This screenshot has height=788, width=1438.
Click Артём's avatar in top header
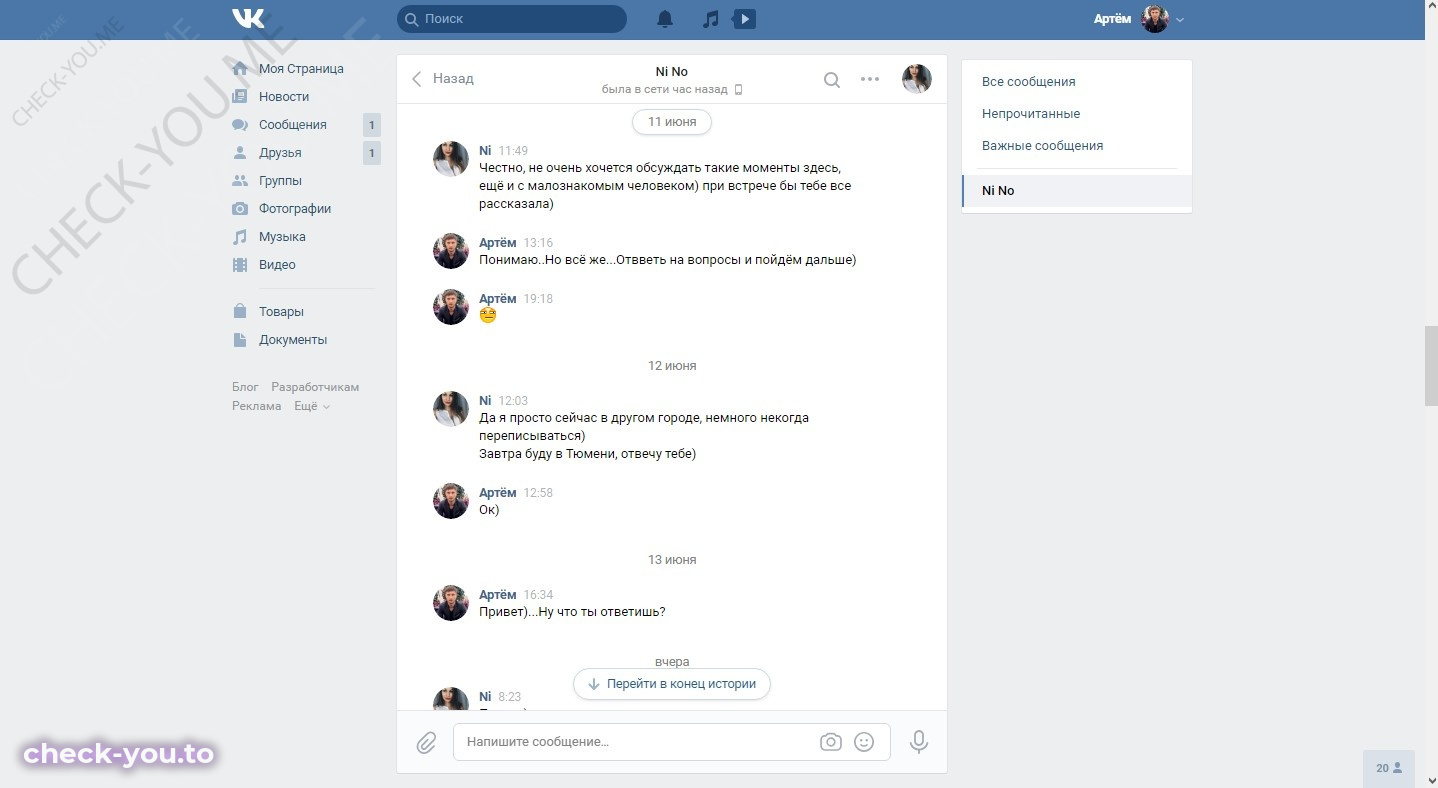[x=1155, y=19]
